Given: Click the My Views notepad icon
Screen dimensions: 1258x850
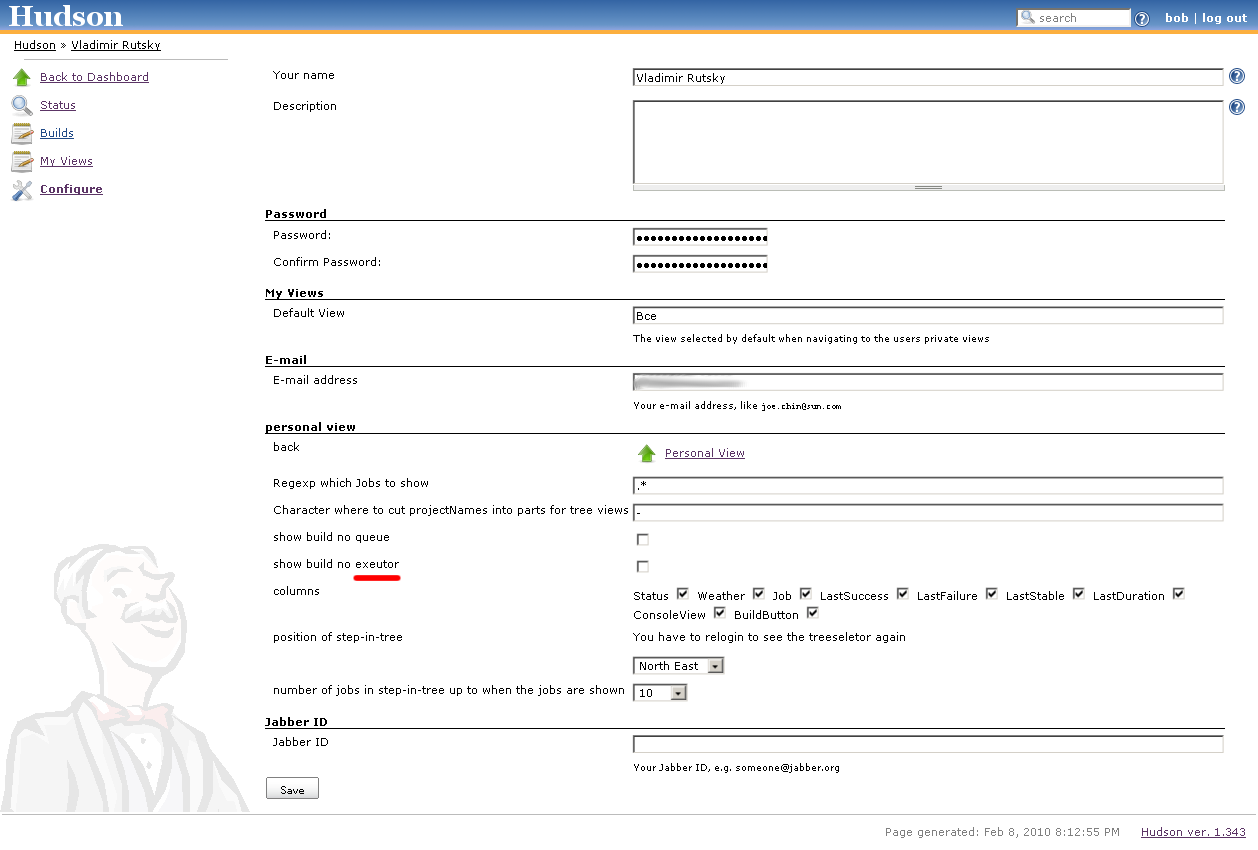Looking at the screenshot, I should click(x=22, y=162).
